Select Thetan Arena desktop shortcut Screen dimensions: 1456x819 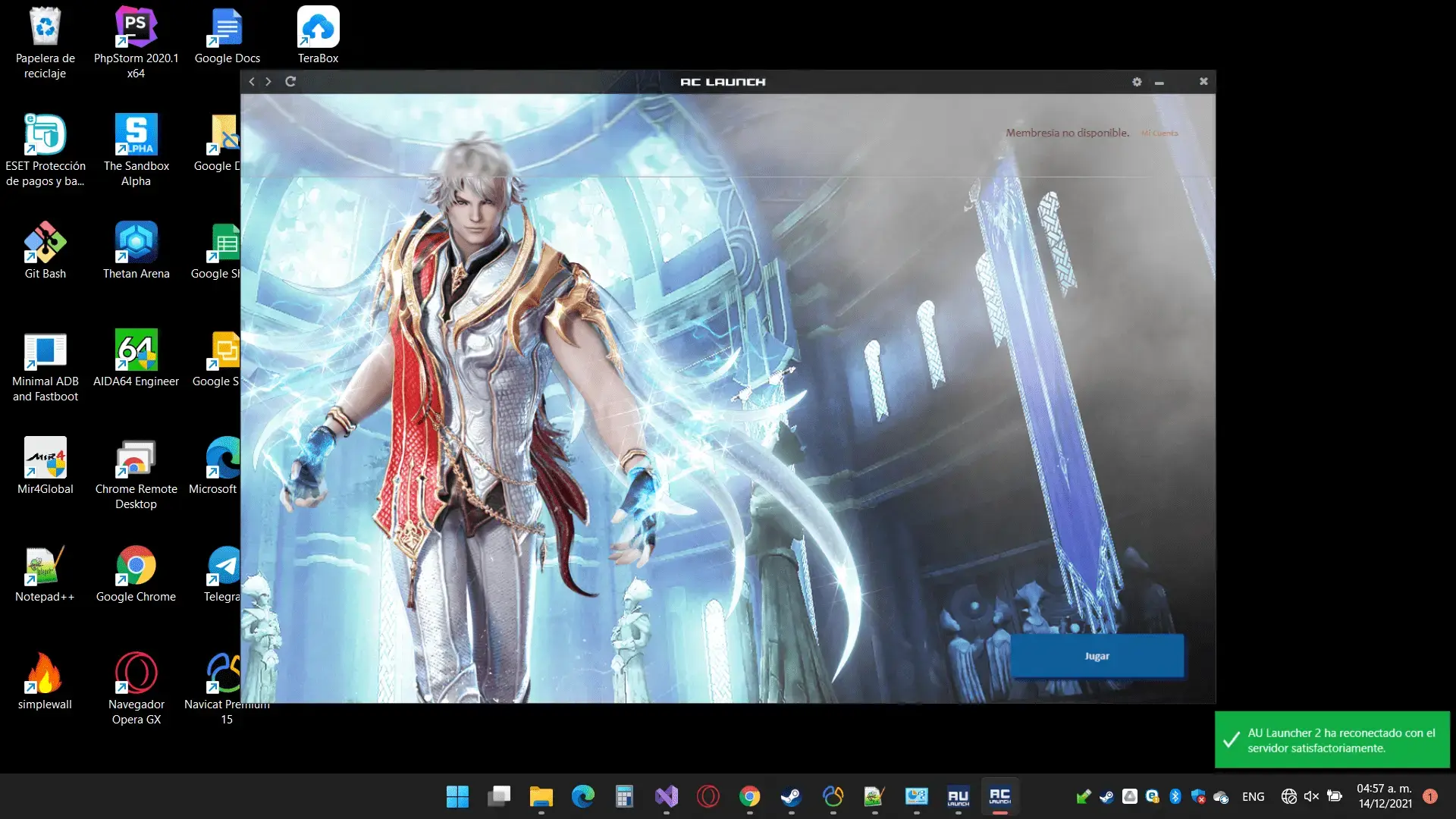click(136, 250)
